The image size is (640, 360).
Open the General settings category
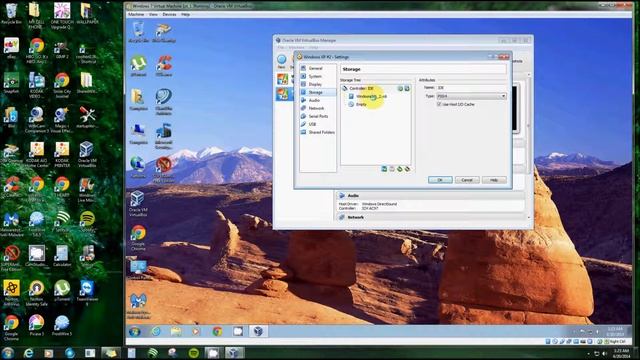pyautogui.click(x=316, y=68)
